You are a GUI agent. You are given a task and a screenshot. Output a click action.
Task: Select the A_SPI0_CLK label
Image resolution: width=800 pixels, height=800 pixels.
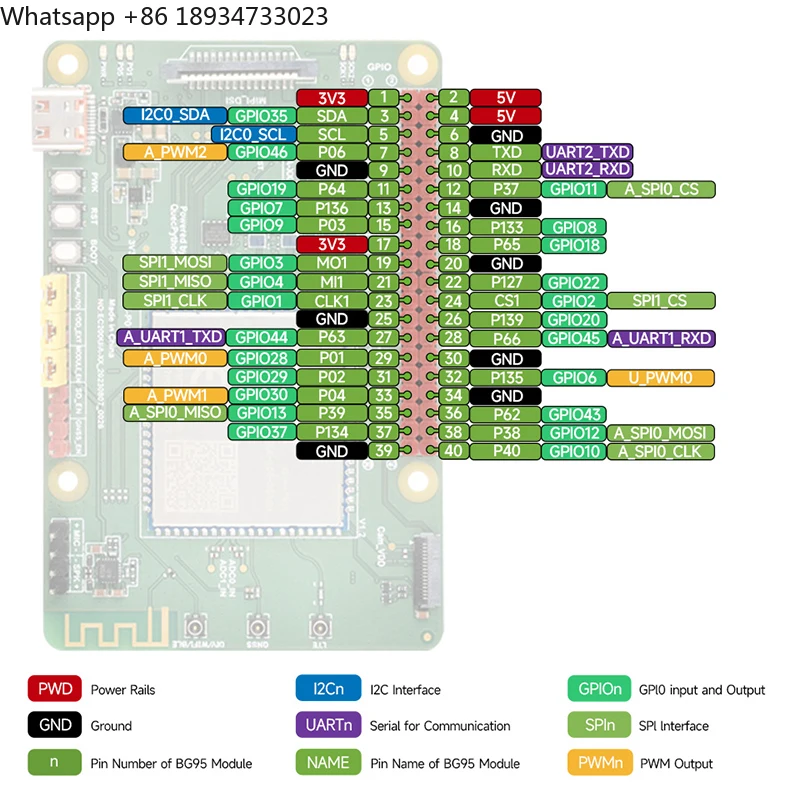coord(661,452)
